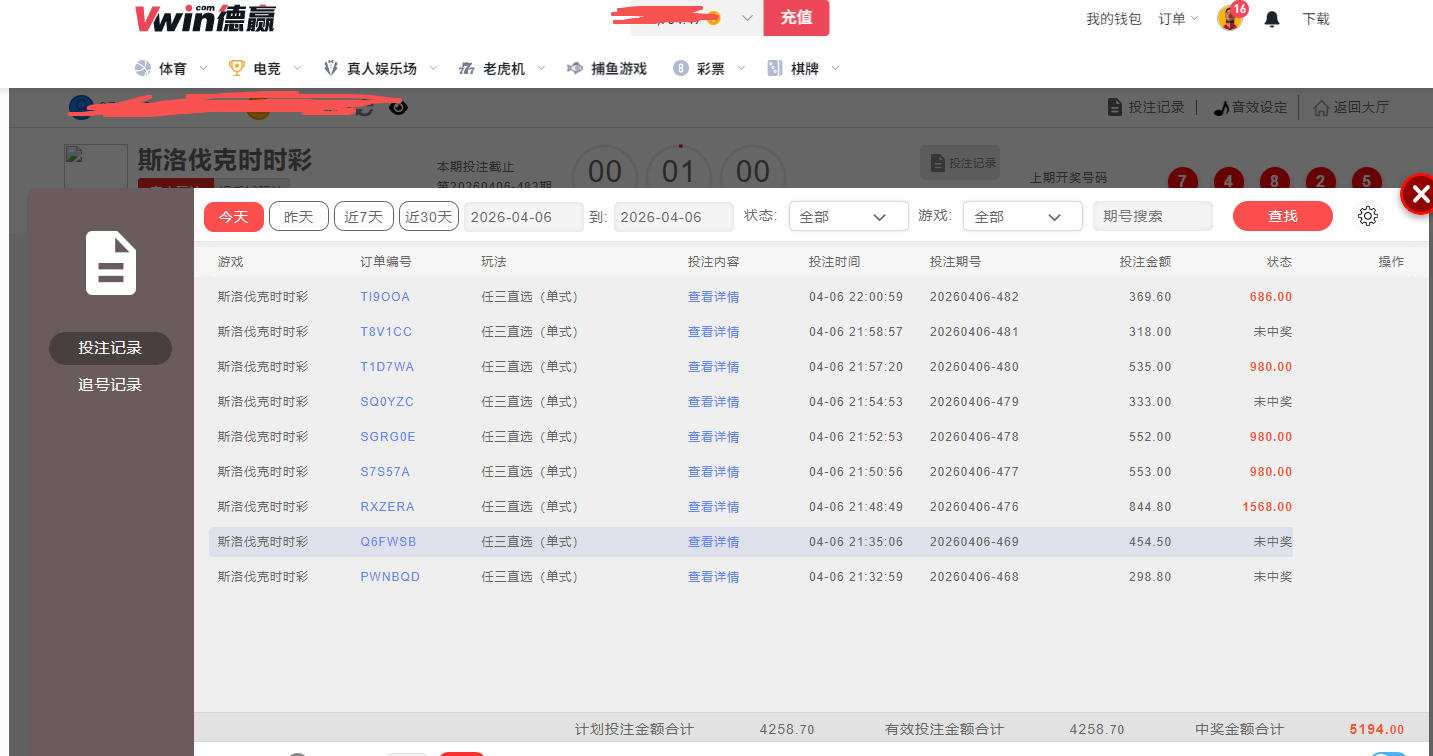Click the settings gear icon in filter bar
Viewport: 1433px width, 756px height.
(1368, 217)
